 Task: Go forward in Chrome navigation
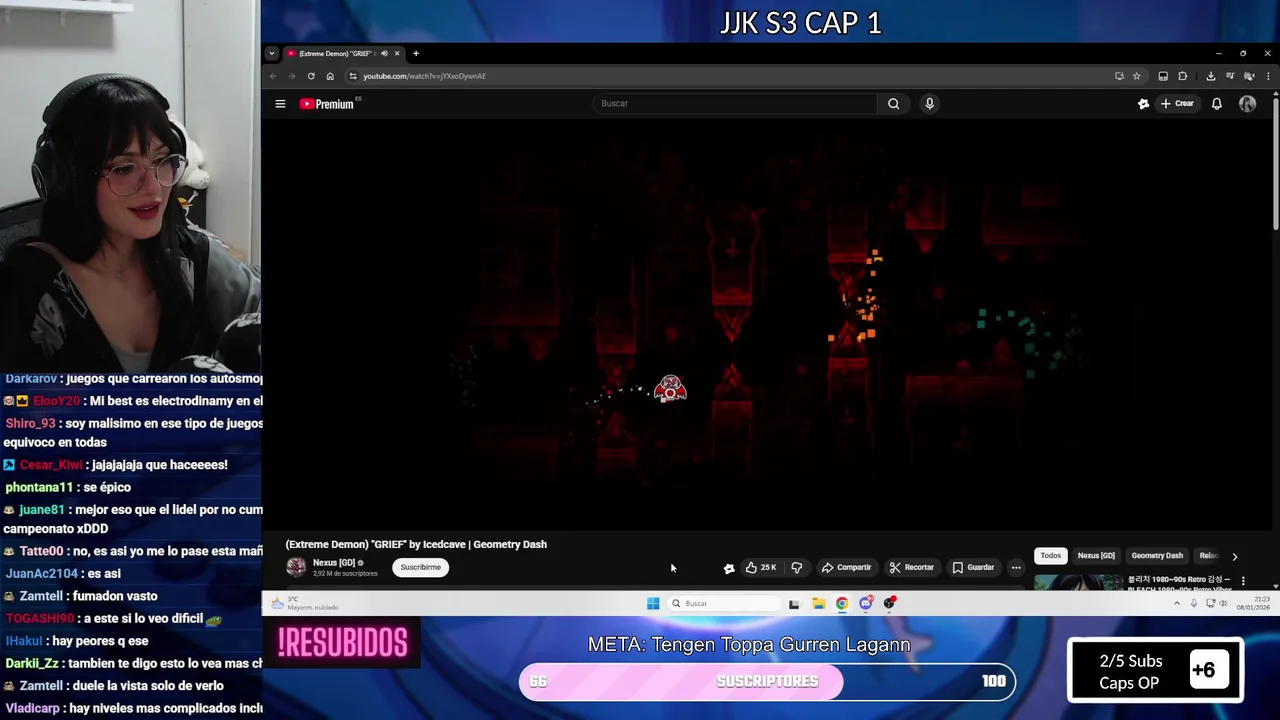[x=292, y=76]
